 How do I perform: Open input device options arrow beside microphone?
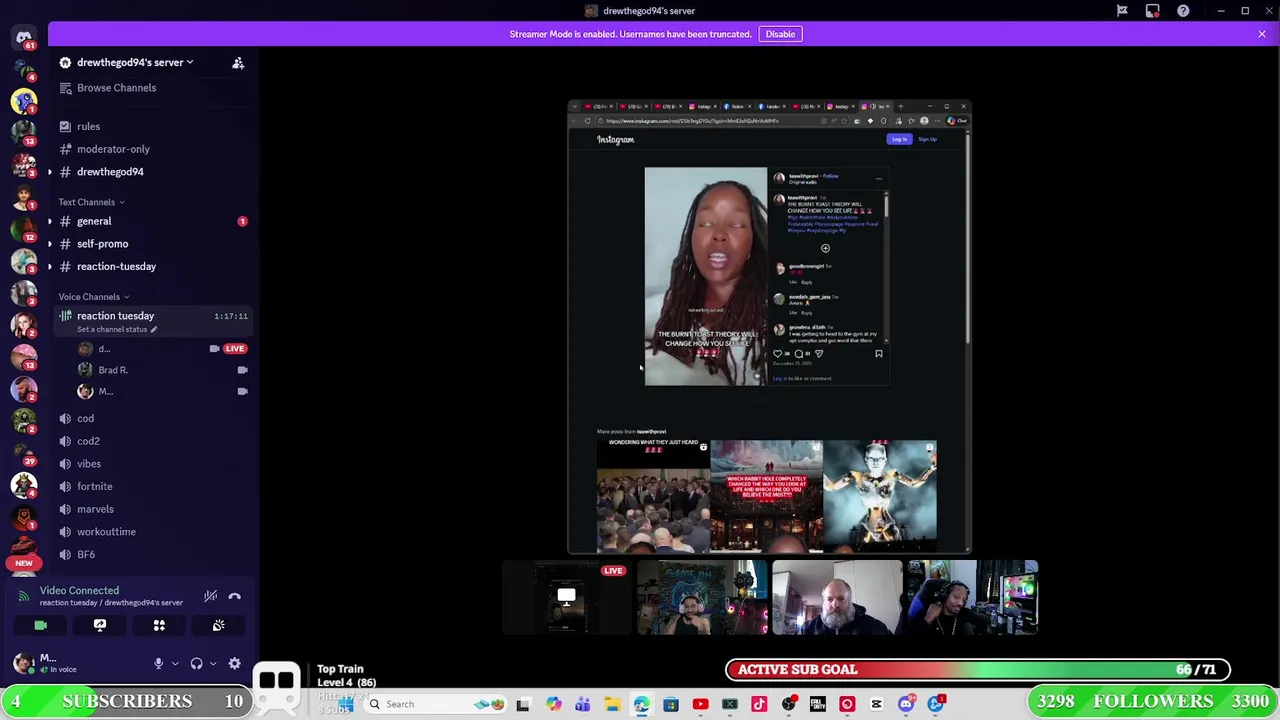pos(175,663)
